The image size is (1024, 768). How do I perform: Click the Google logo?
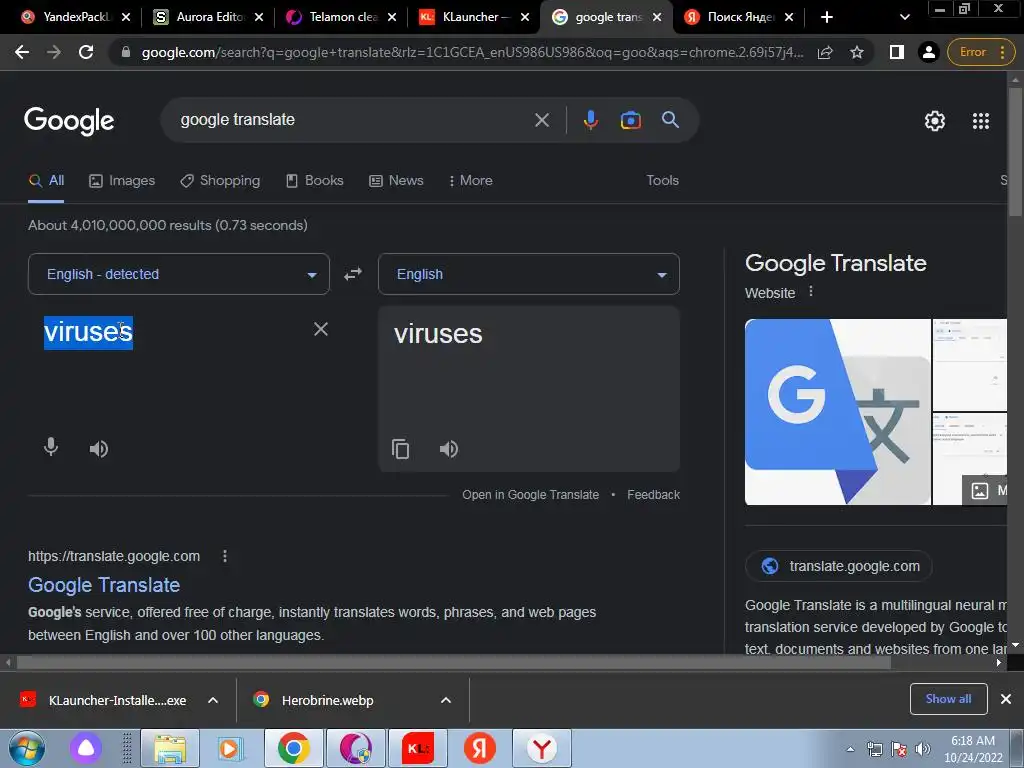(x=69, y=121)
